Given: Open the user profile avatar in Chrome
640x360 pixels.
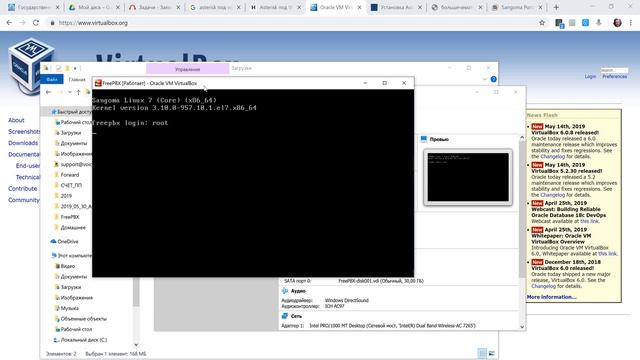Looking at the screenshot, I should 617,23.
